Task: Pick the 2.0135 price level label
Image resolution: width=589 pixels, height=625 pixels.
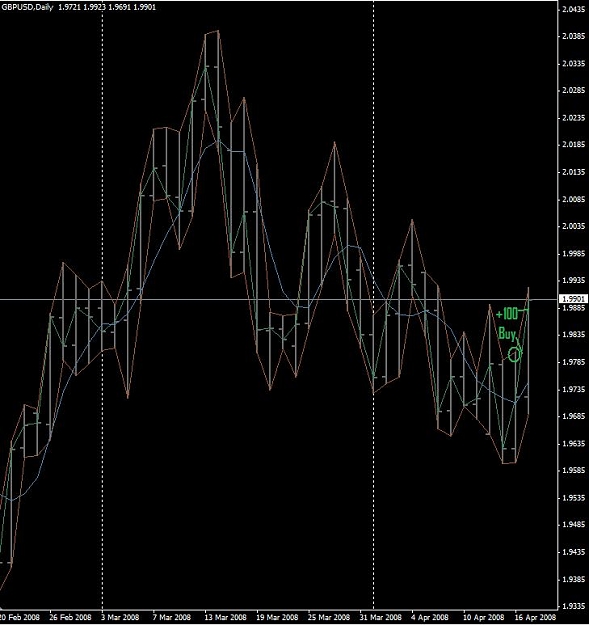Action: [574, 172]
